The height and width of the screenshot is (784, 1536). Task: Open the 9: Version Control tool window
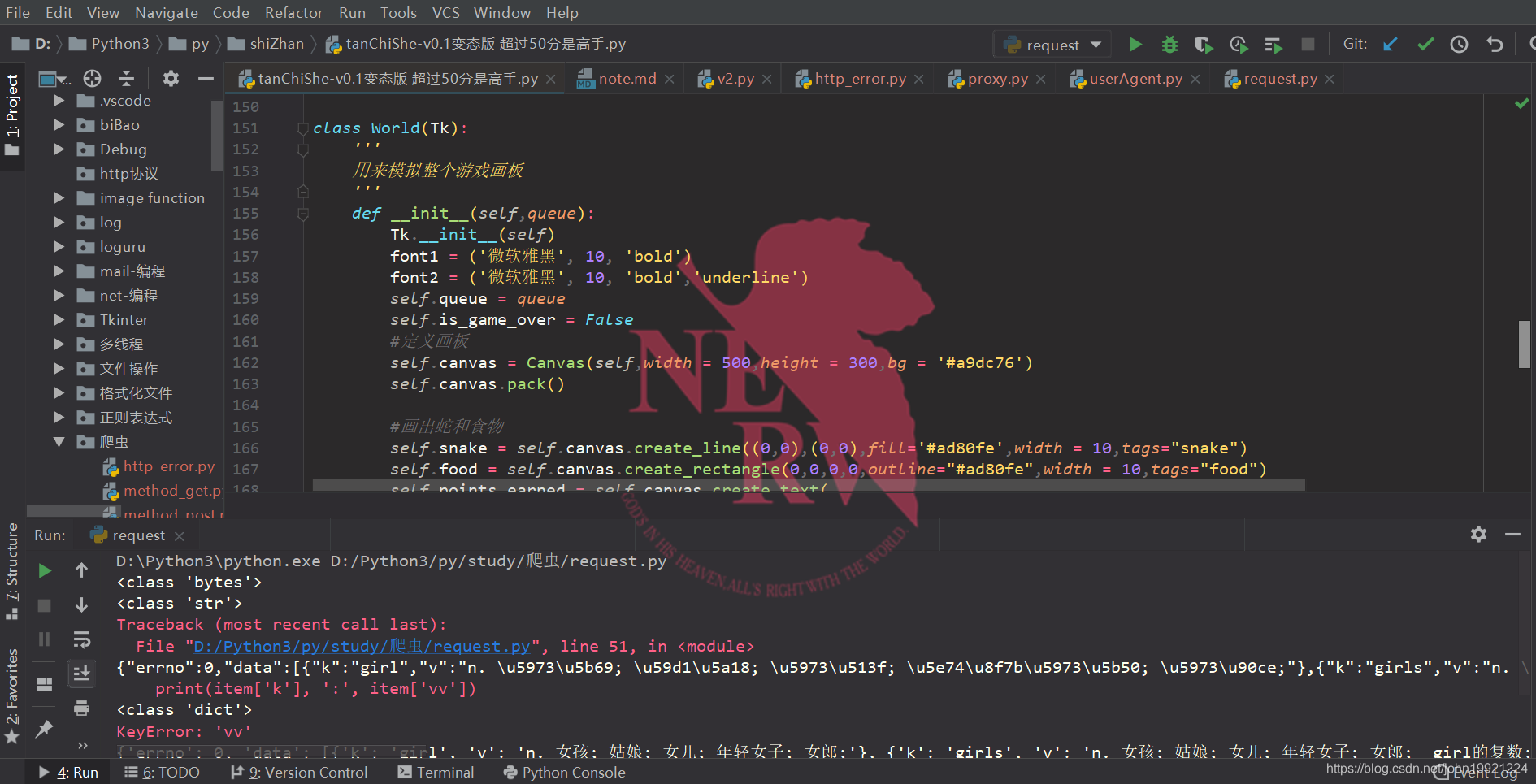pos(299,773)
